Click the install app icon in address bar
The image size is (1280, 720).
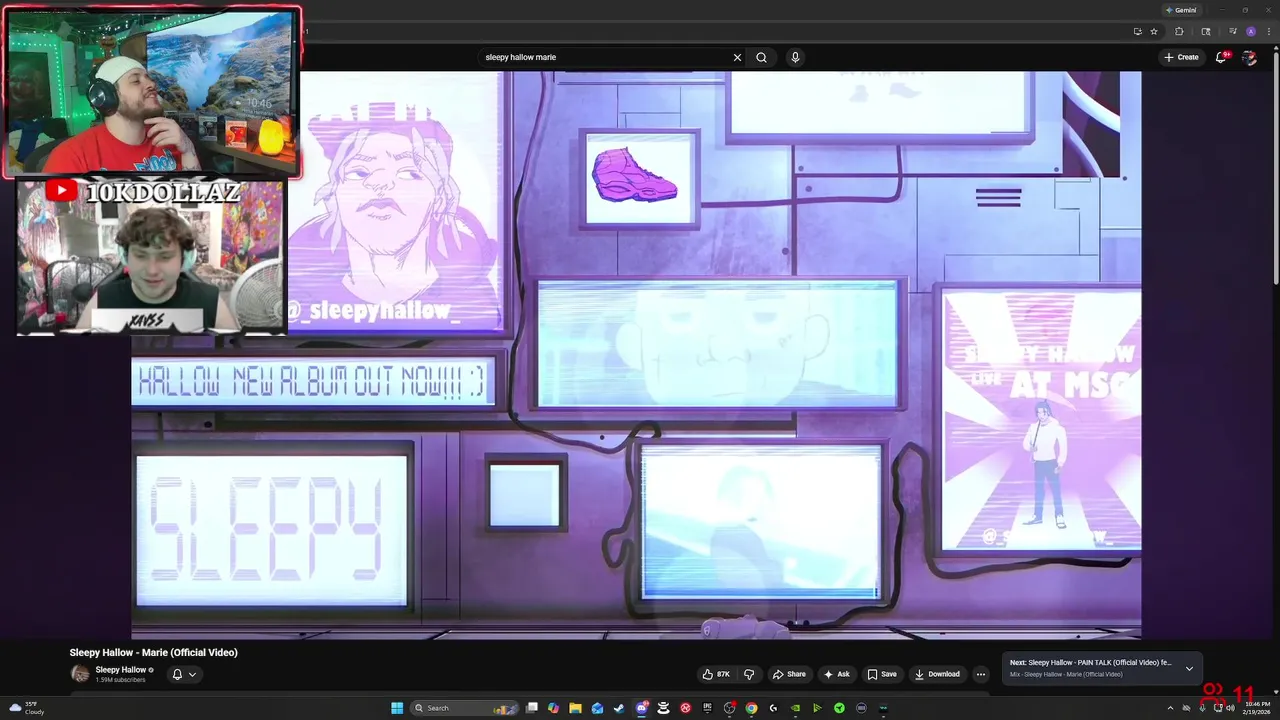tap(1138, 31)
